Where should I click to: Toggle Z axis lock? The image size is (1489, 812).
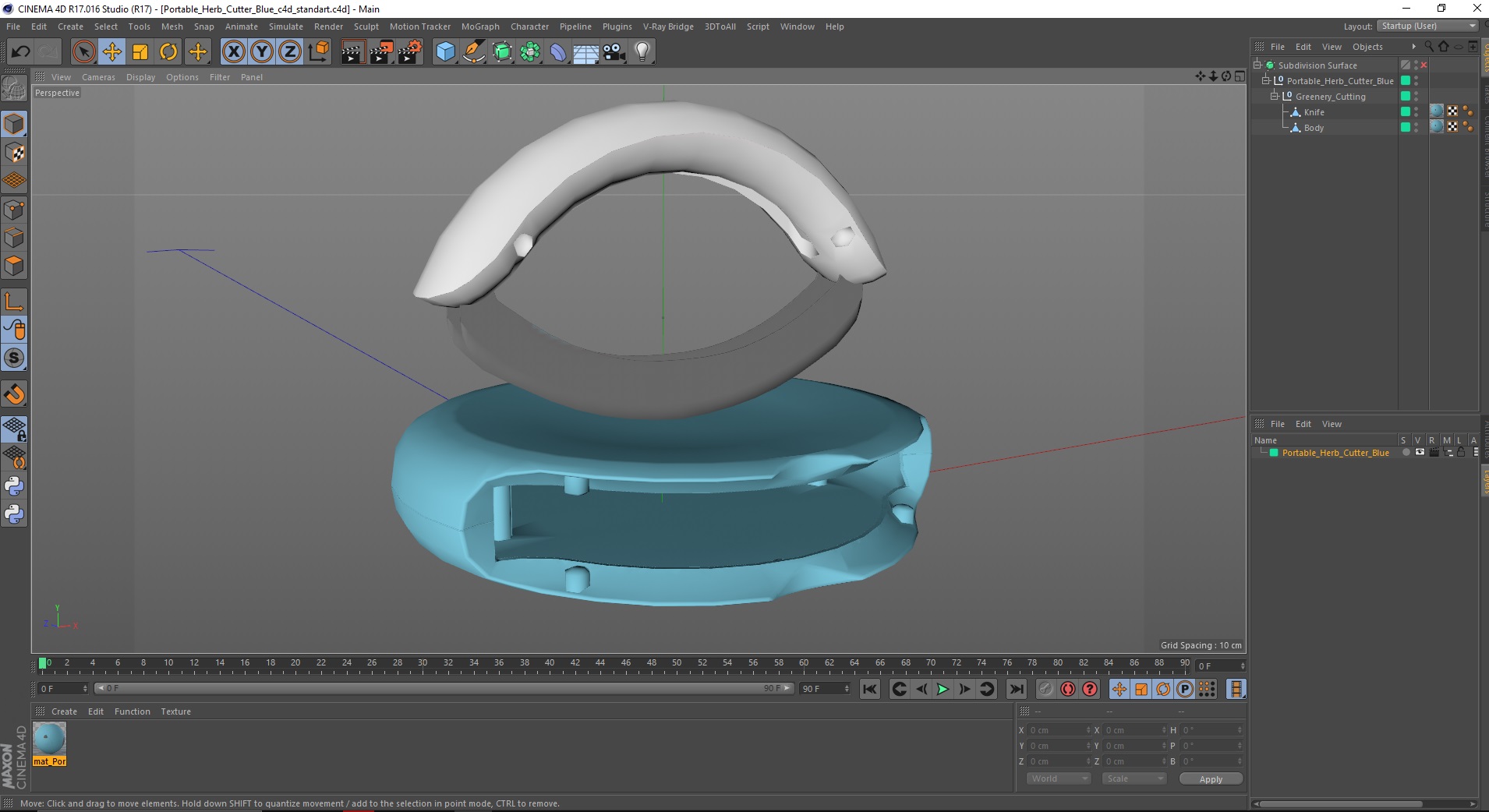click(290, 52)
